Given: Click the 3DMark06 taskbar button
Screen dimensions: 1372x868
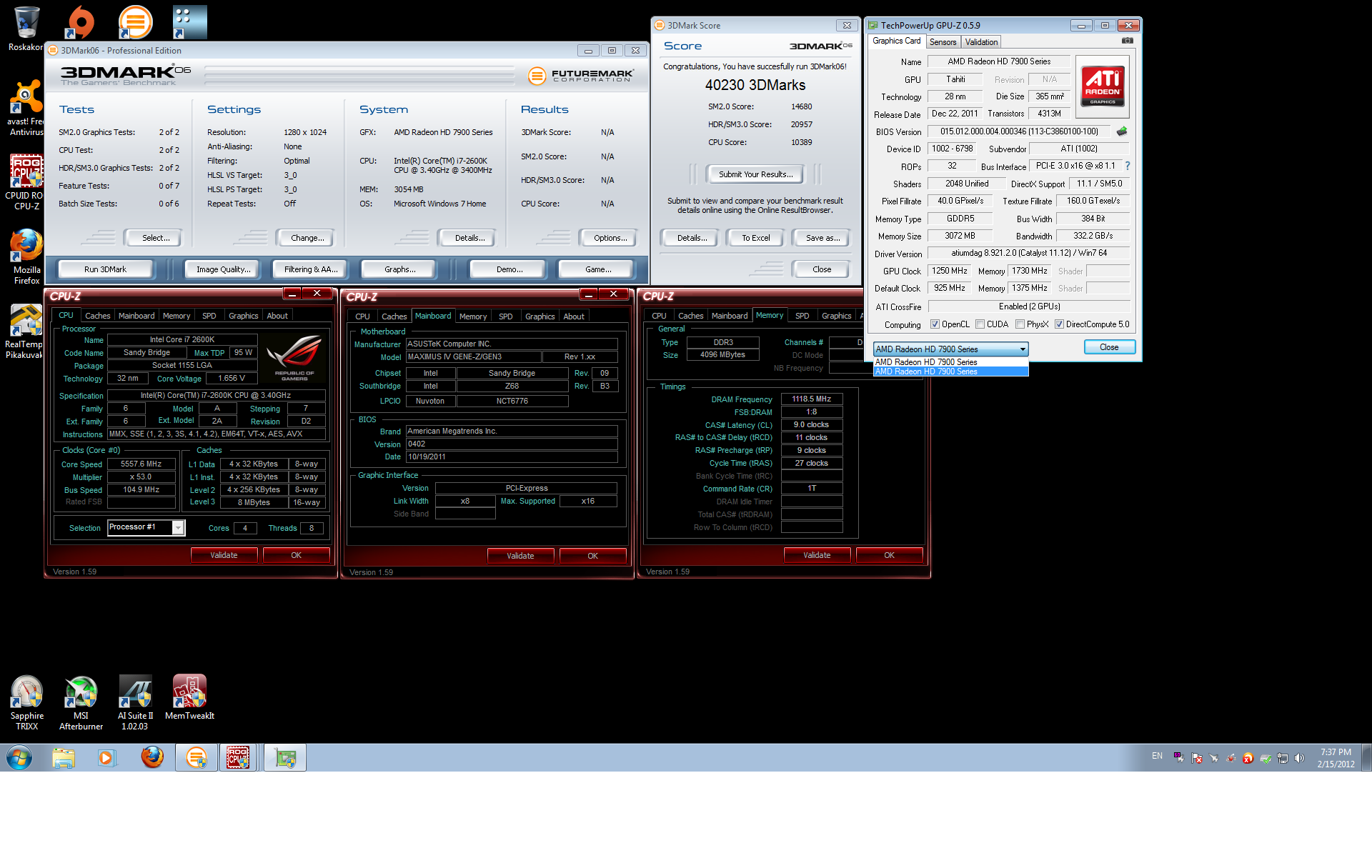Looking at the screenshot, I should 196,757.
